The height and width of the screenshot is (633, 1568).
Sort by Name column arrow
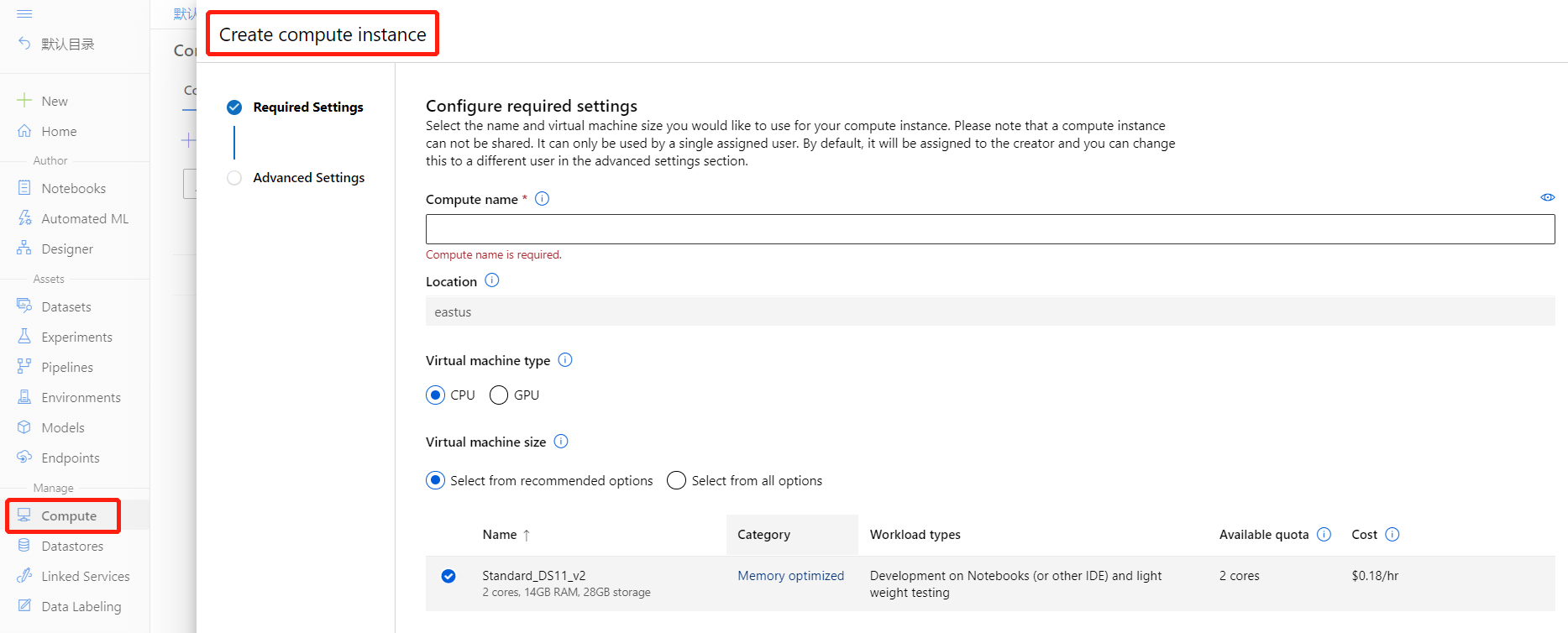tap(527, 535)
